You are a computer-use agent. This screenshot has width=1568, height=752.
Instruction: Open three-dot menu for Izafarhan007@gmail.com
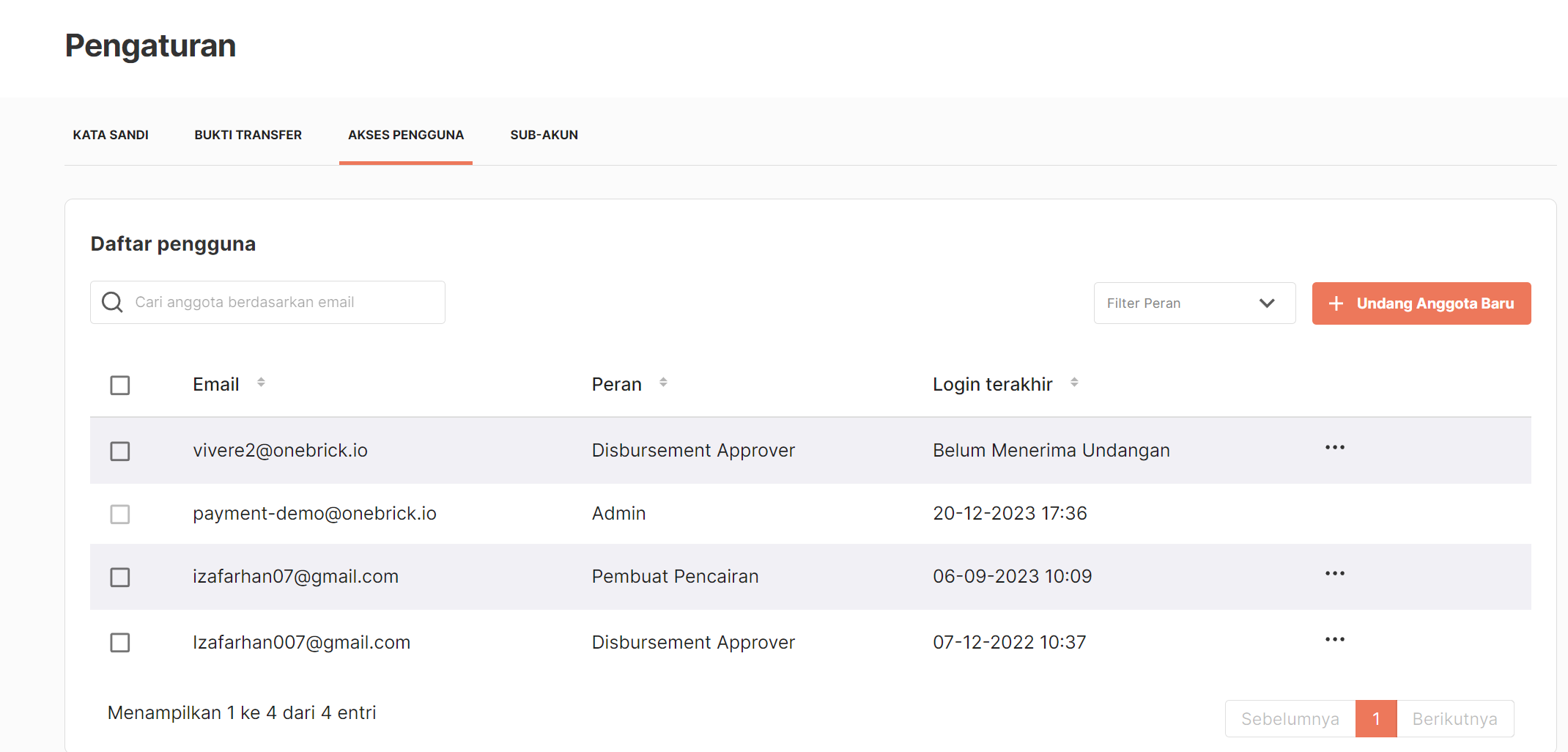coord(1334,640)
